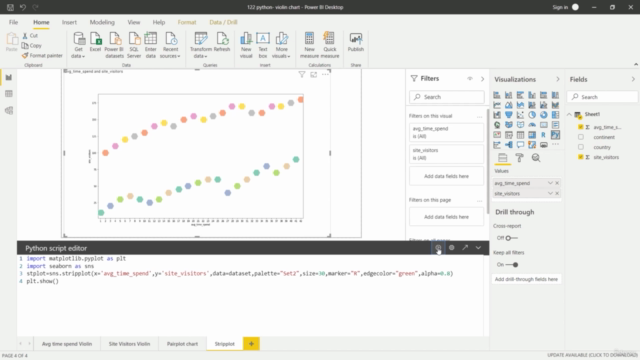This screenshot has width=640, height=360.
Task: Click update available notice
Action: pos(592,356)
